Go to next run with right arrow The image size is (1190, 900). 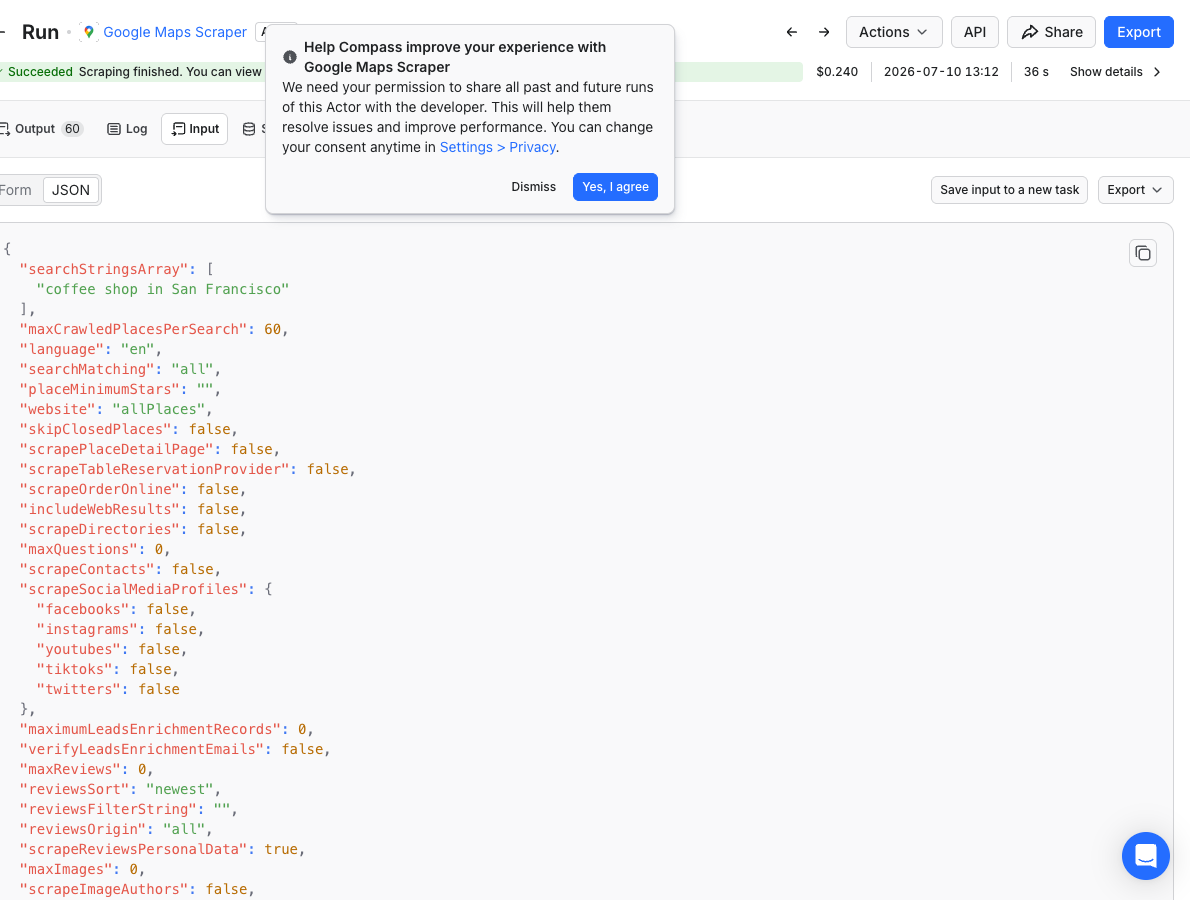point(824,32)
